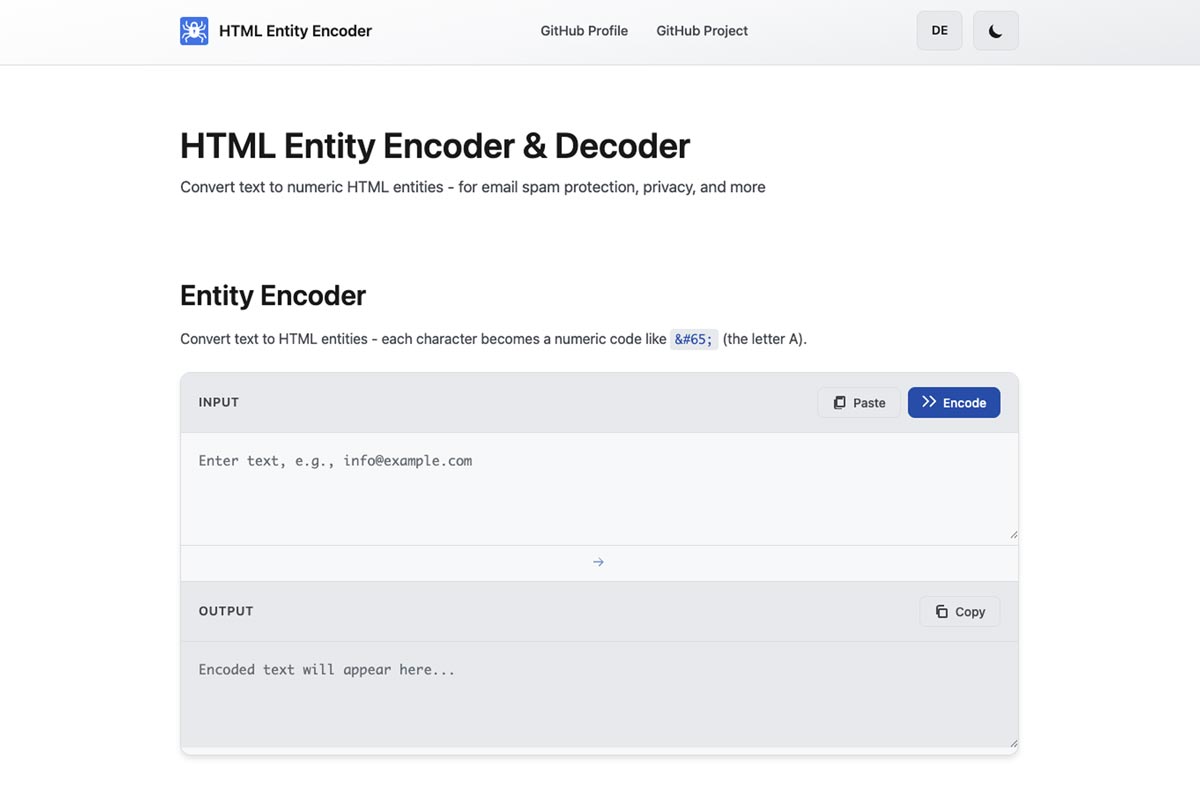
Task: Open the GitHub Project navigation item
Action: coord(701,31)
